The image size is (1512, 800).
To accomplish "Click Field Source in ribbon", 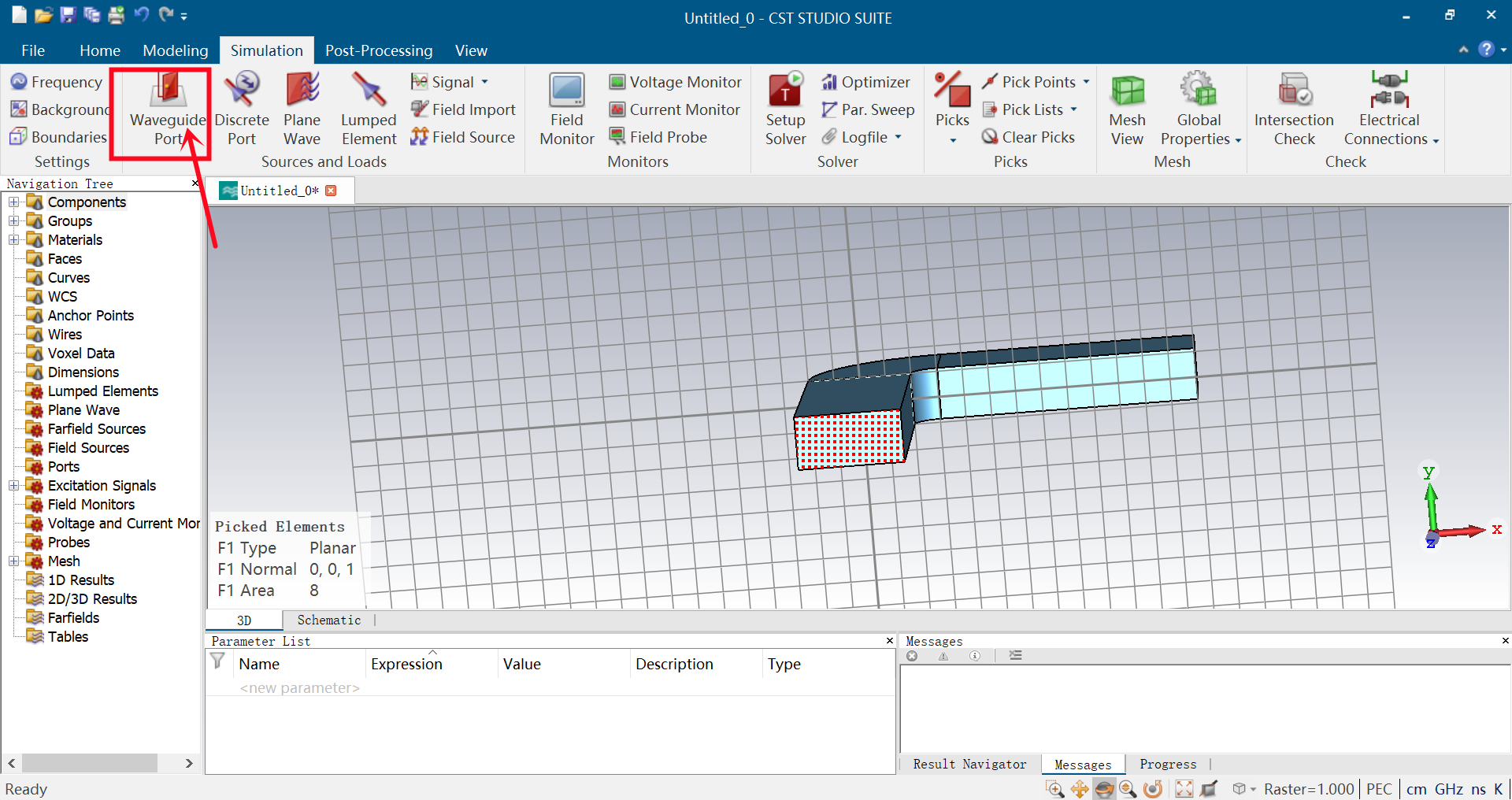I will pyautogui.click(x=463, y=137).
